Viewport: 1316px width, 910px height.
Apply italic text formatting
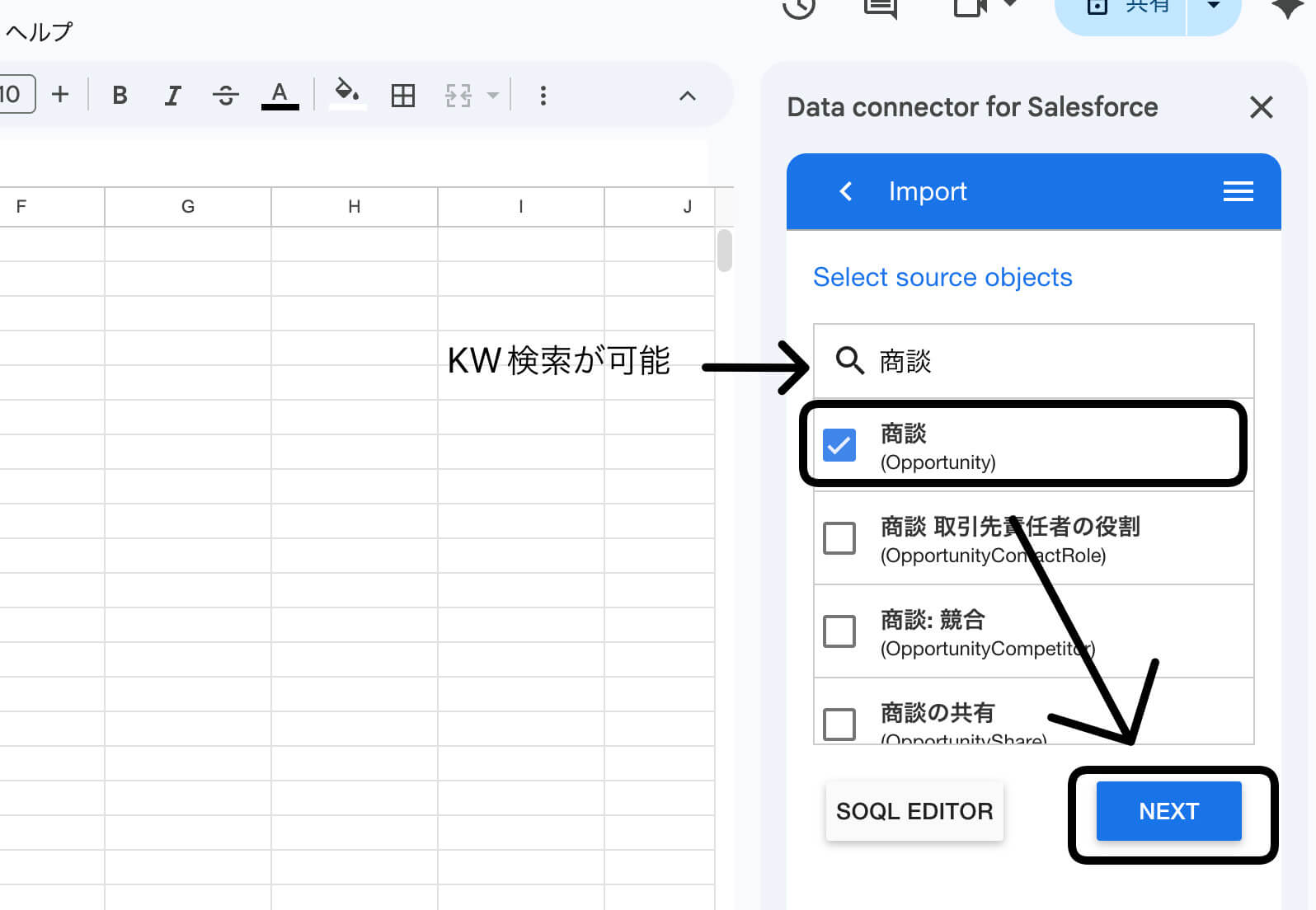click(x=172, y=96)
